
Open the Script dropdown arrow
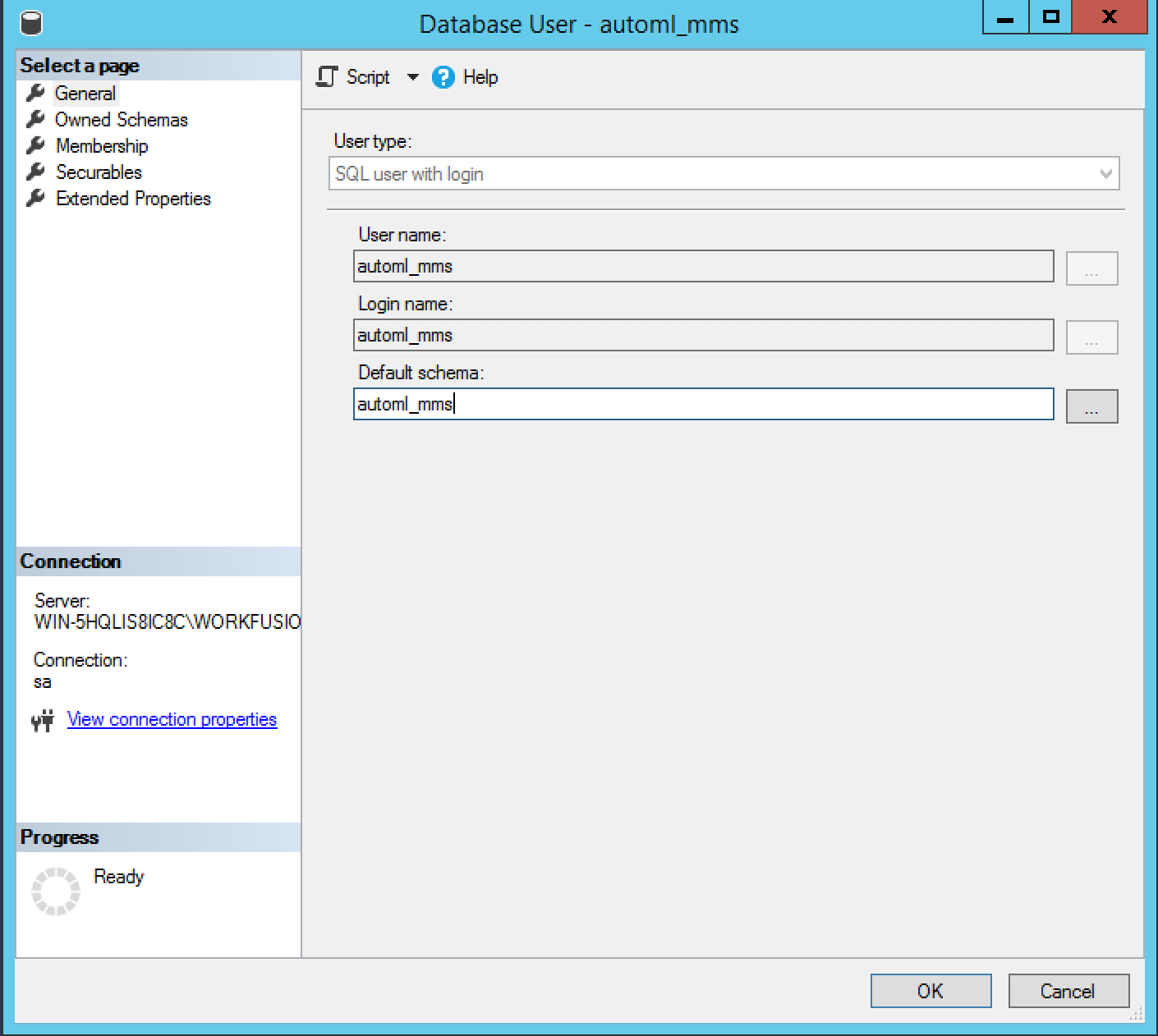pos(412,77)
